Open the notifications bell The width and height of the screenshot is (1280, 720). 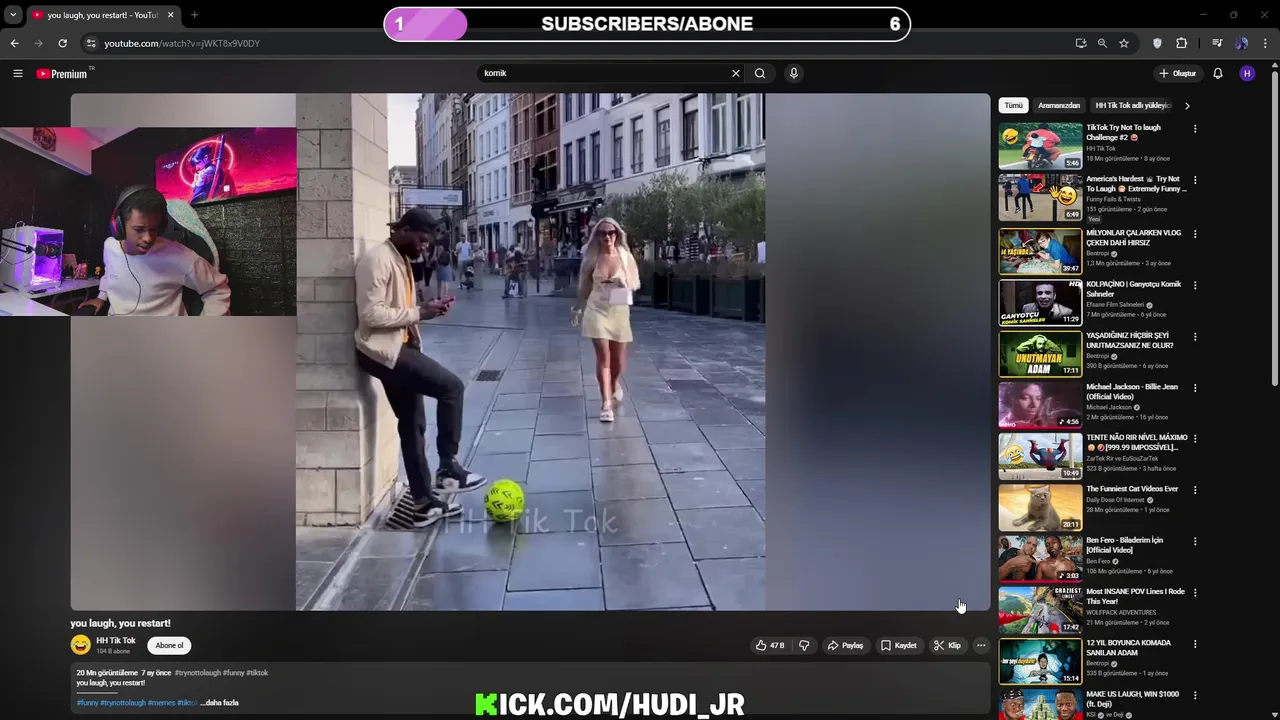(1218, 73)
